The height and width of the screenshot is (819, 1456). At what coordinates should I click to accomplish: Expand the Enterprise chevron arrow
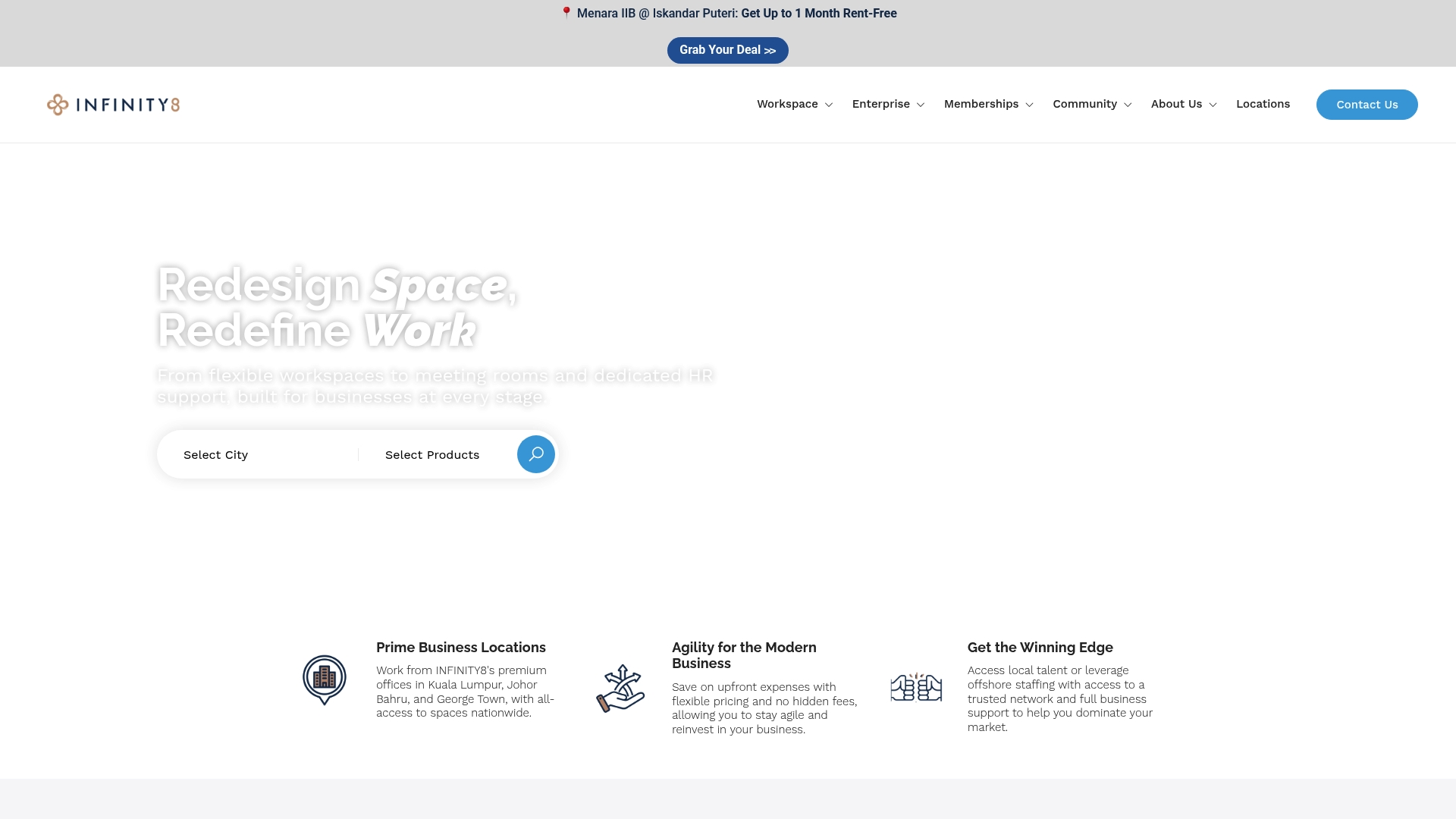(x=921, y=105)
